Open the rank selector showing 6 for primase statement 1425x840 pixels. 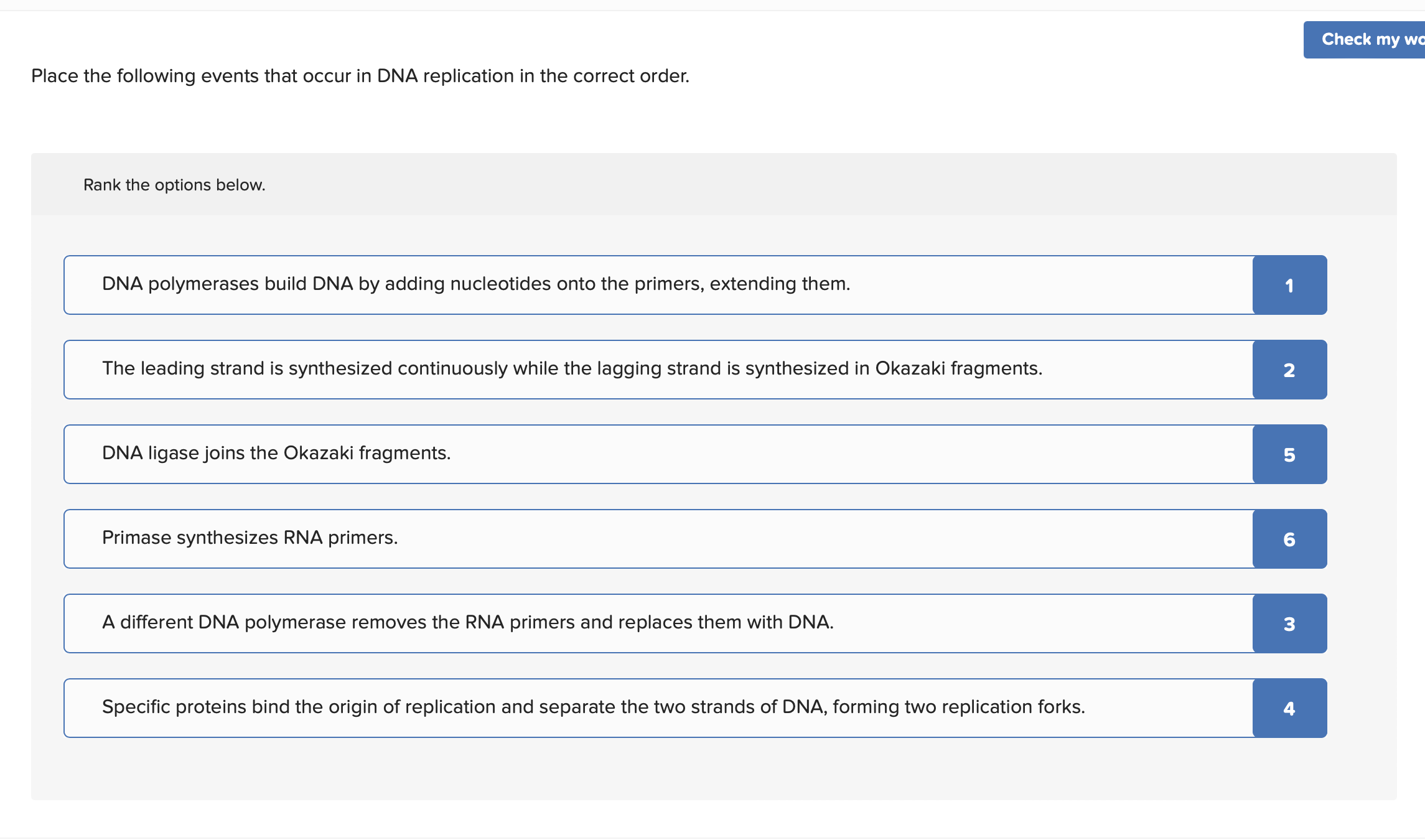click(1288, 539)
